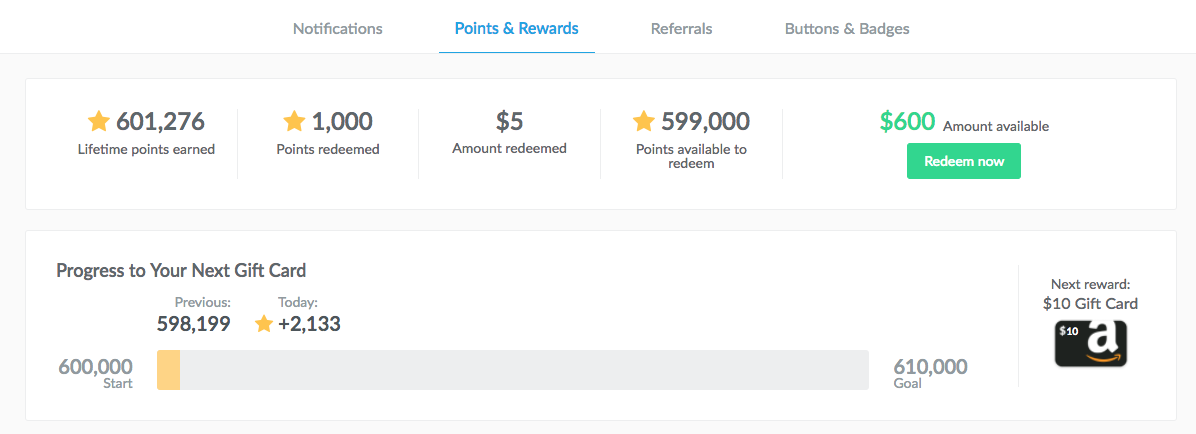Open the Notifications tab
1196x434 pixels.
click(338, 29)
